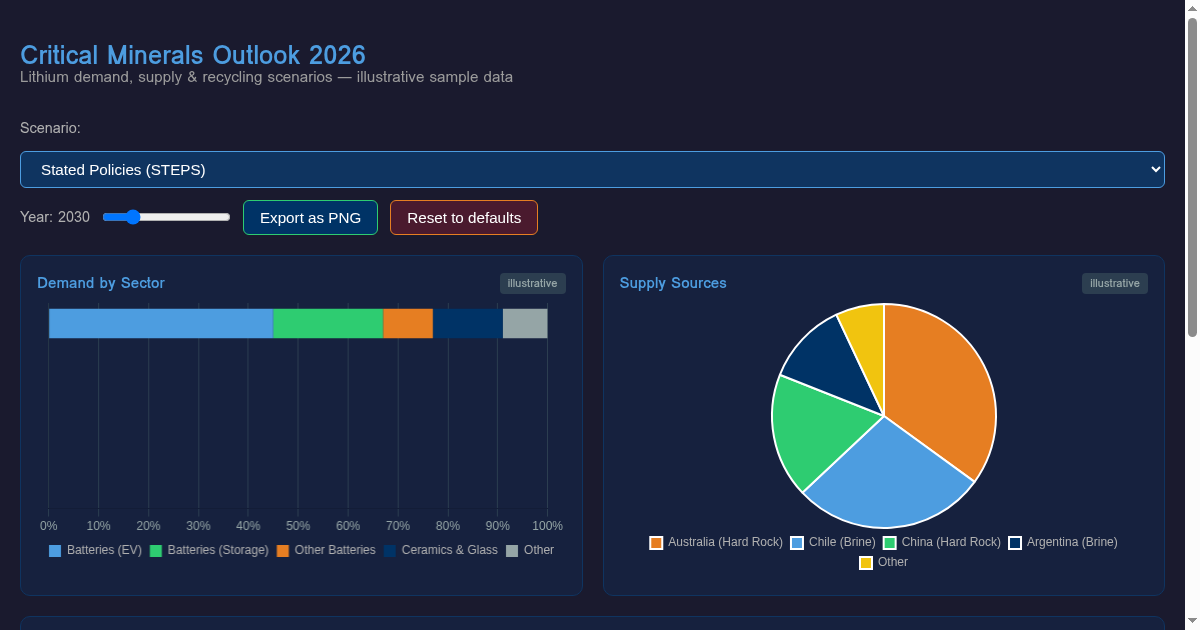
Task: Click the Supply Sources heading
Action: click(673, 283)
